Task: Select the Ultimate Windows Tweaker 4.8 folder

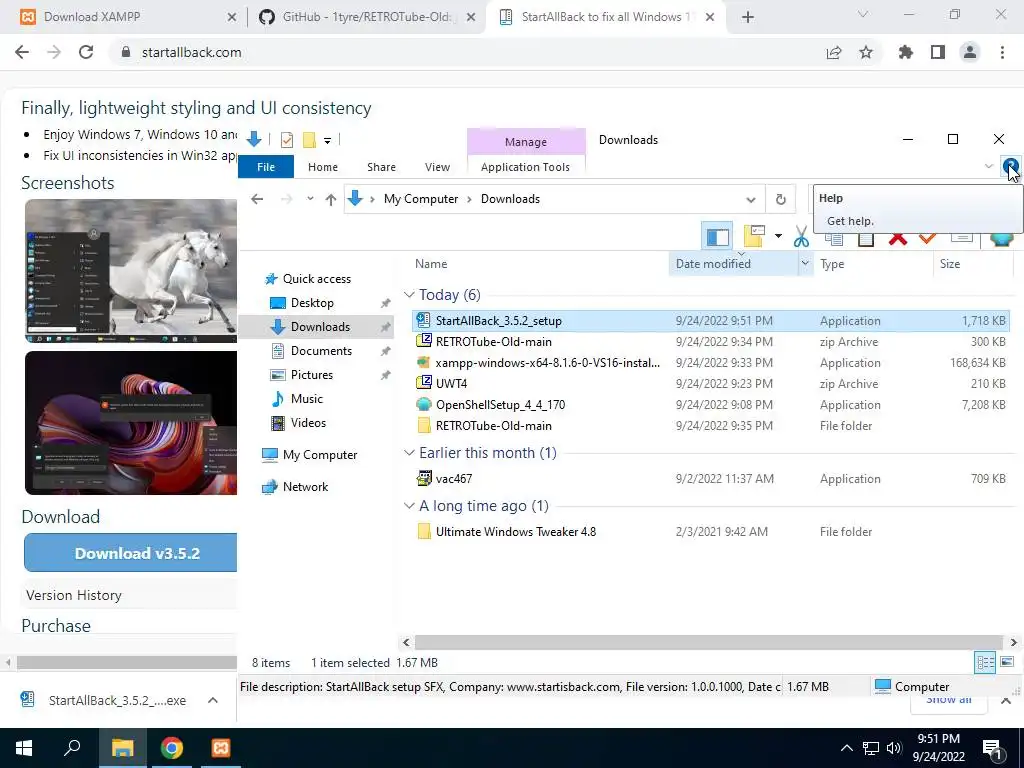Action: tap(711, 531)
